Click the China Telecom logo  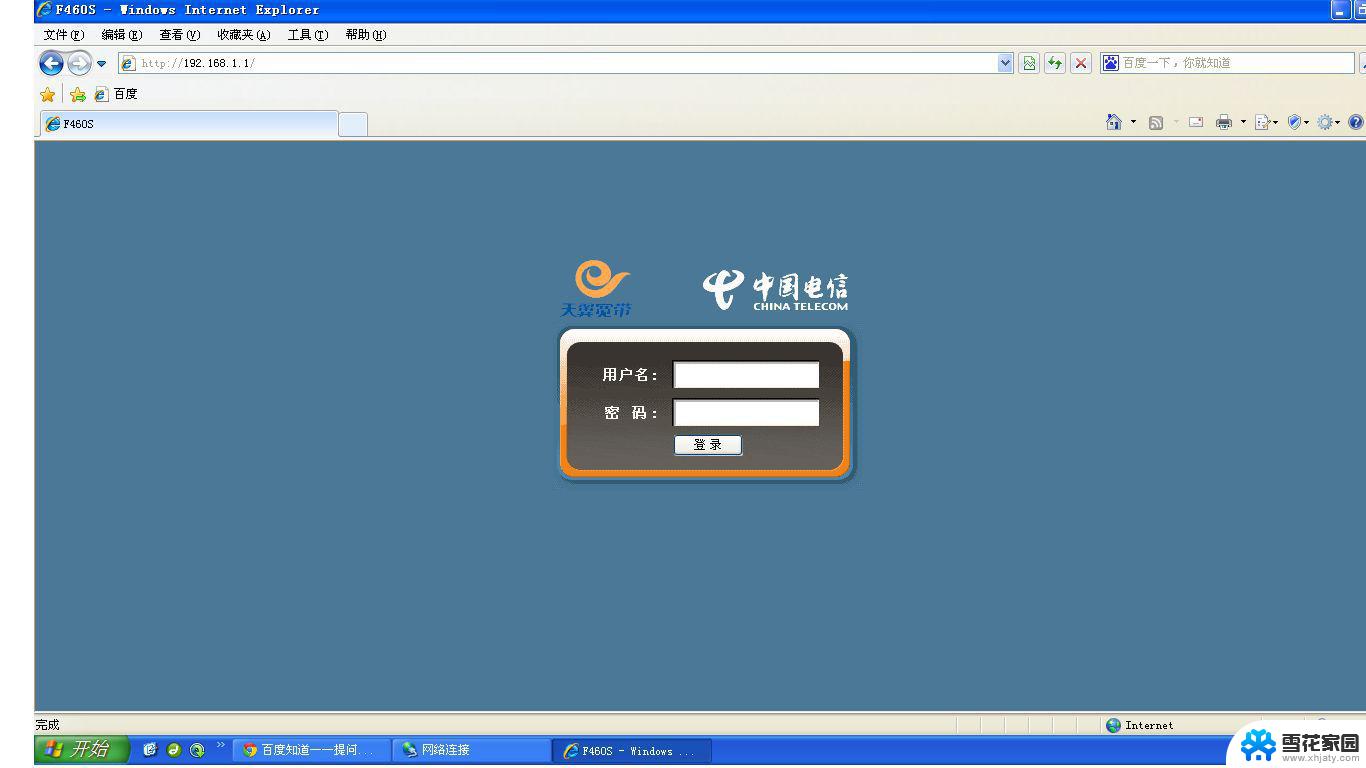(775, 290)
